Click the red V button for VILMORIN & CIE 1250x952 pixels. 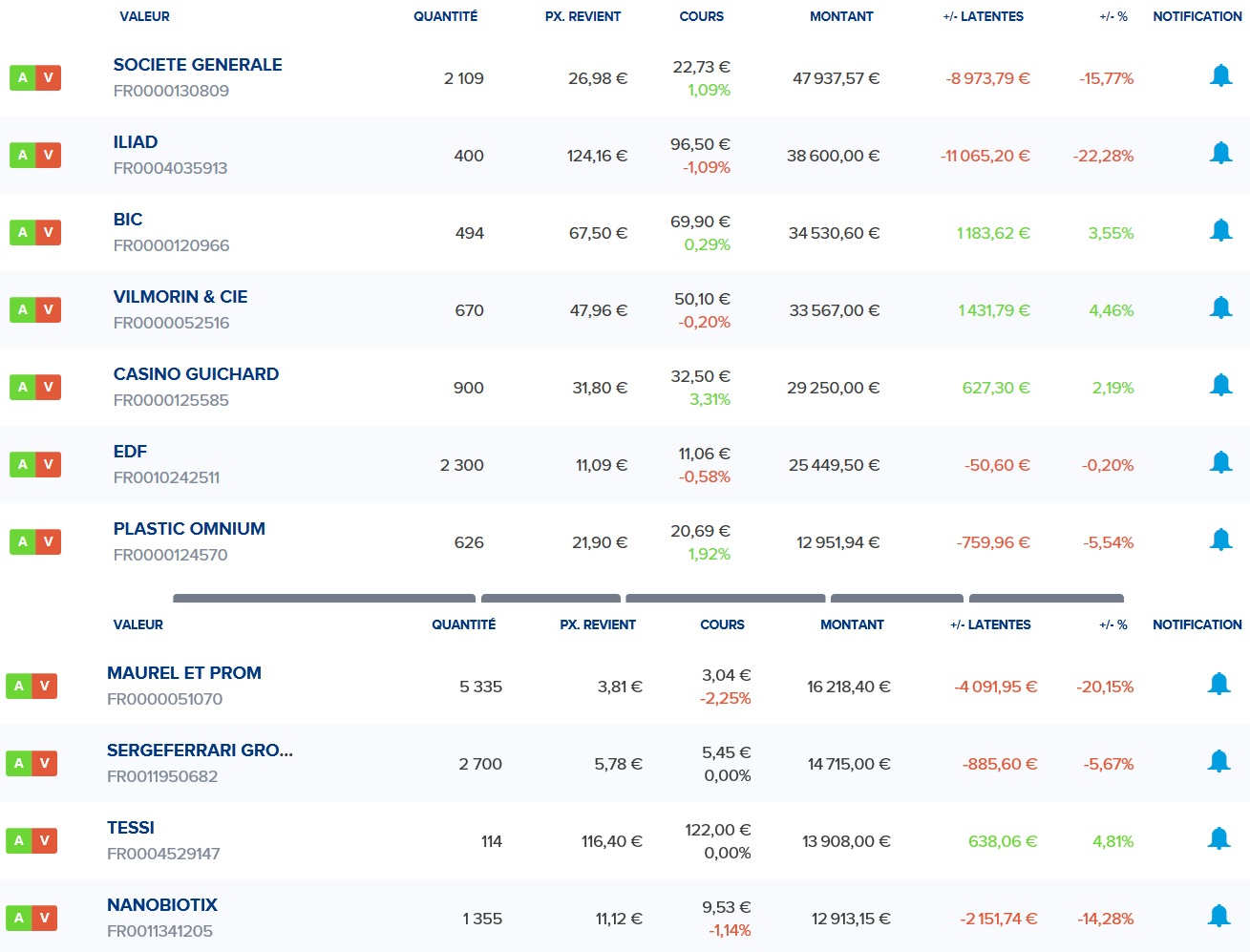pyautogui.click(x=49, y=310)
